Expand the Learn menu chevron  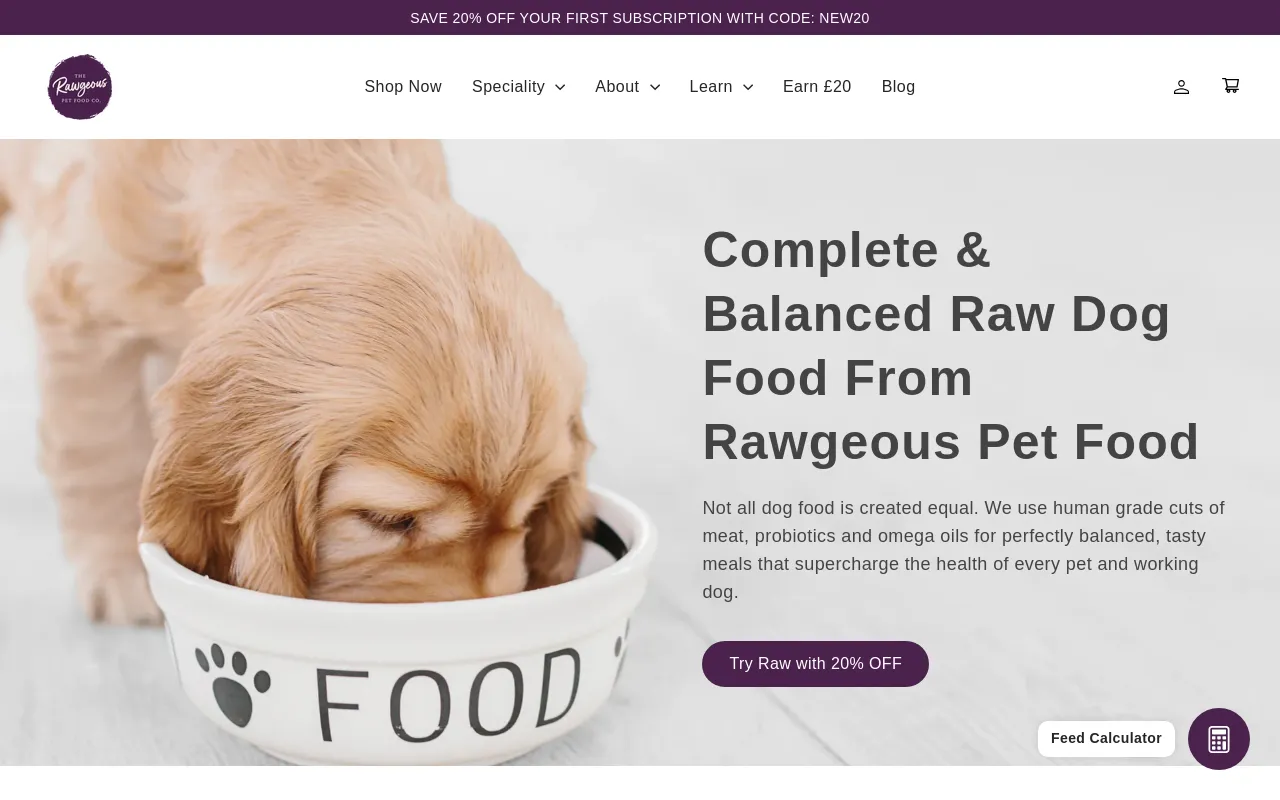coord(748,87)
